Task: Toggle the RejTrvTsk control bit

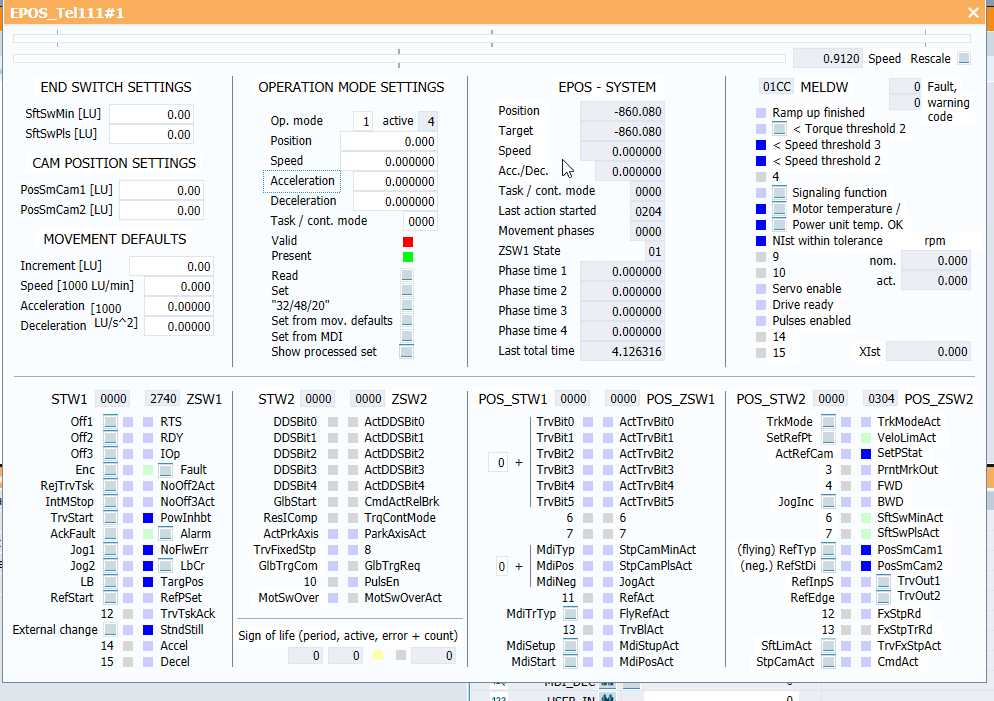Action: 110,486
